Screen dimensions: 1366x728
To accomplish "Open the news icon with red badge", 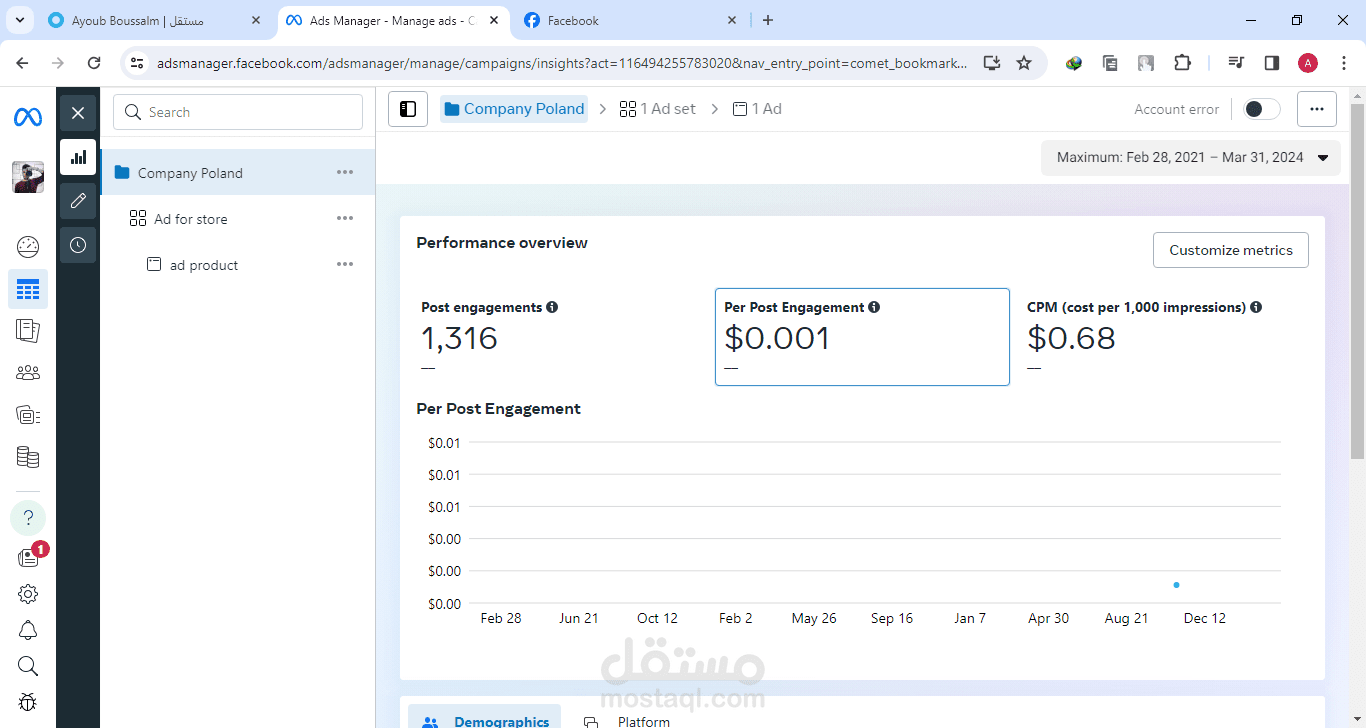I will [x=29, y=557].
